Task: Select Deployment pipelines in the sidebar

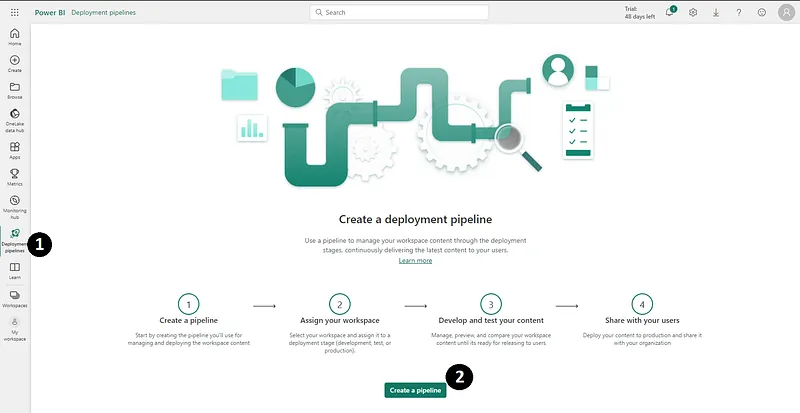Action: tap(15, 240)
